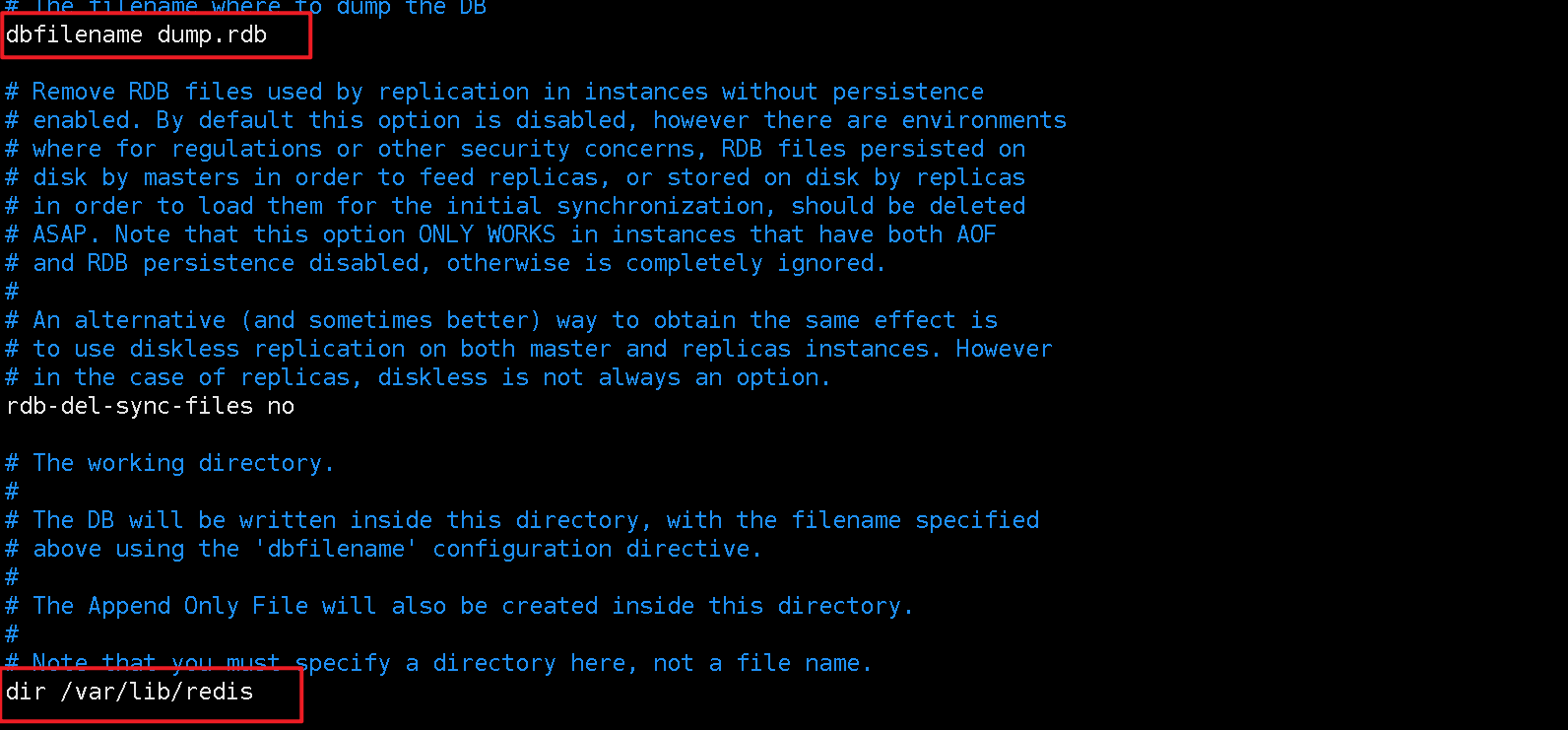Click the quoted 'dbfilename' in the comment
The width and height of the screenshot is (1568, 730).
pyautogui.click(x=336, y=550)
